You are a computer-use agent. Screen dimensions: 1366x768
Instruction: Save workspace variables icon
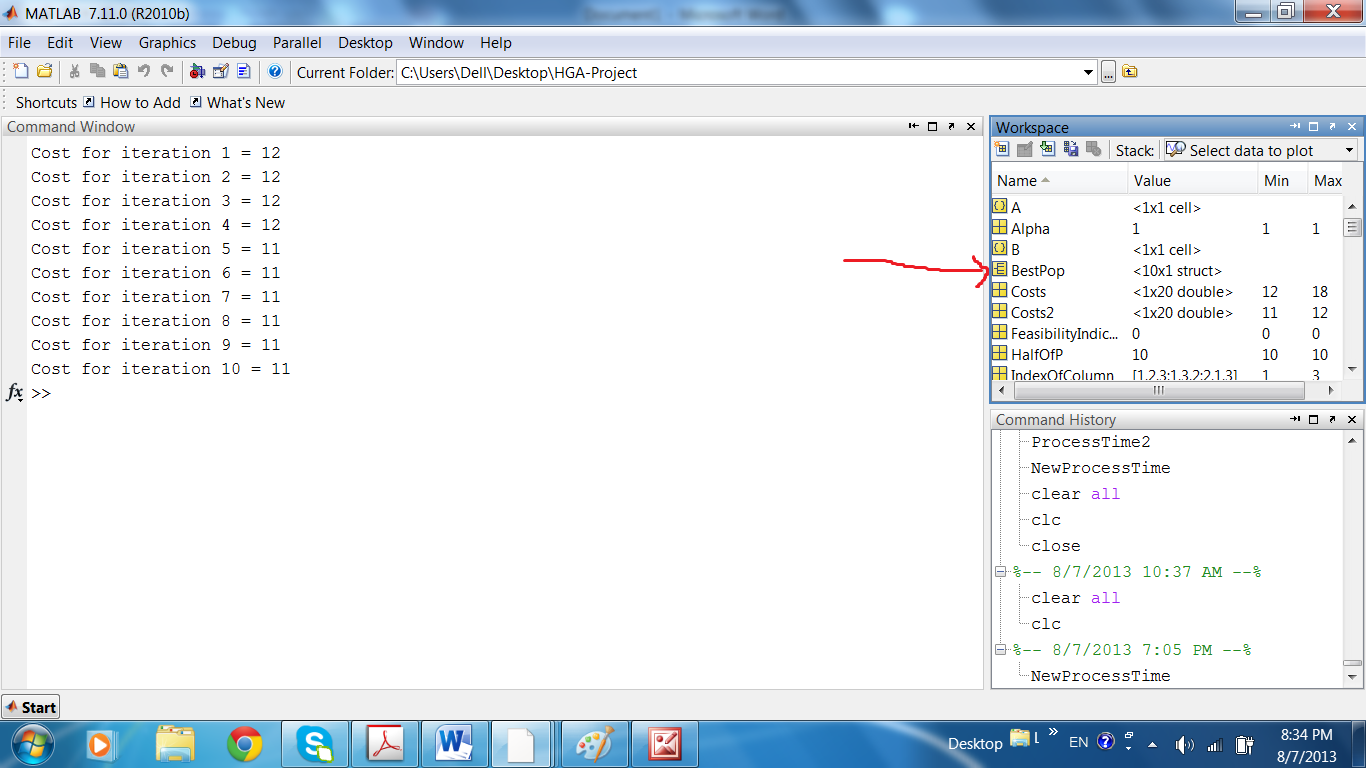pyautogui.click(x=1070, y=149)
